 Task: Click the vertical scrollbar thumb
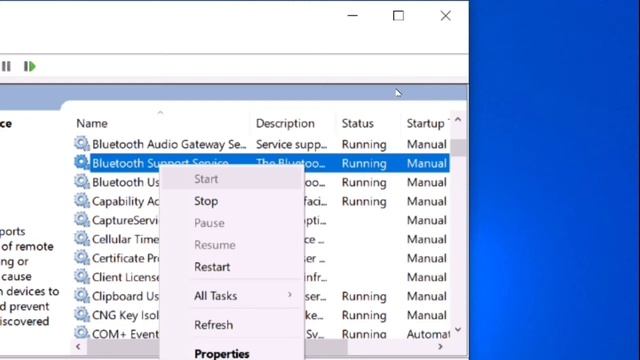coord(458,147)
